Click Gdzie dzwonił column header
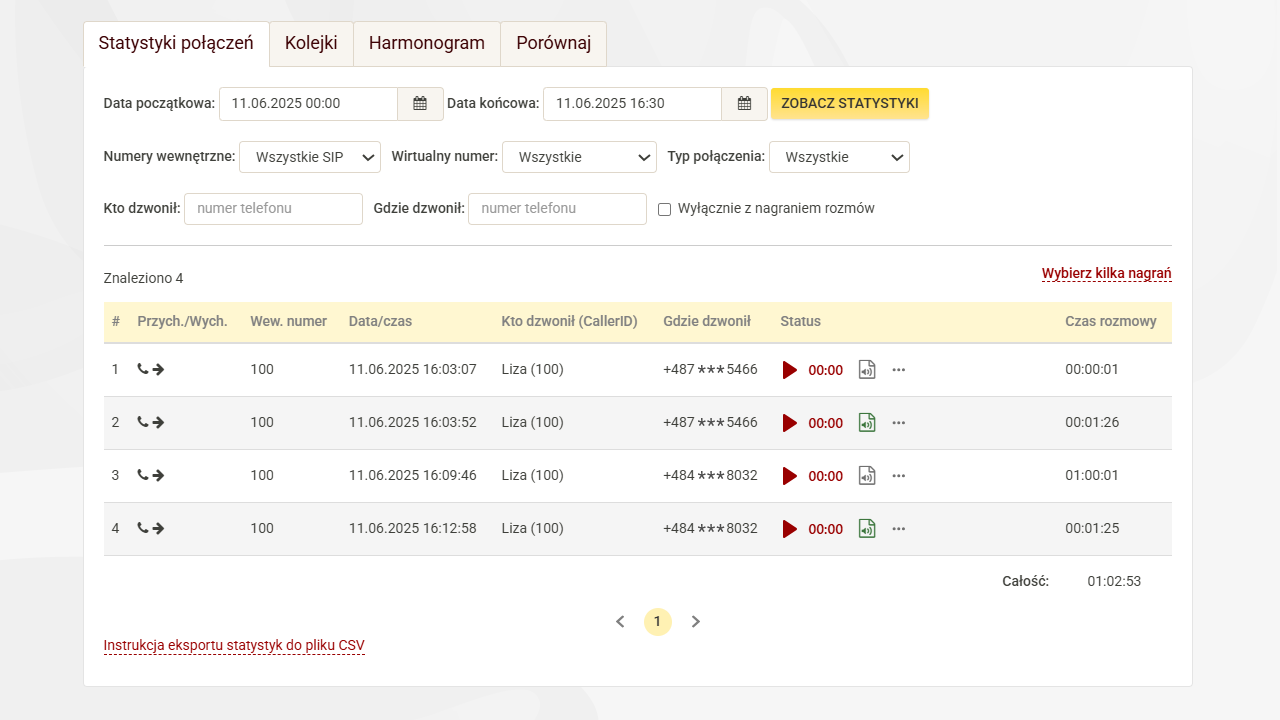The image size is (1280, 720). [707, 322]
